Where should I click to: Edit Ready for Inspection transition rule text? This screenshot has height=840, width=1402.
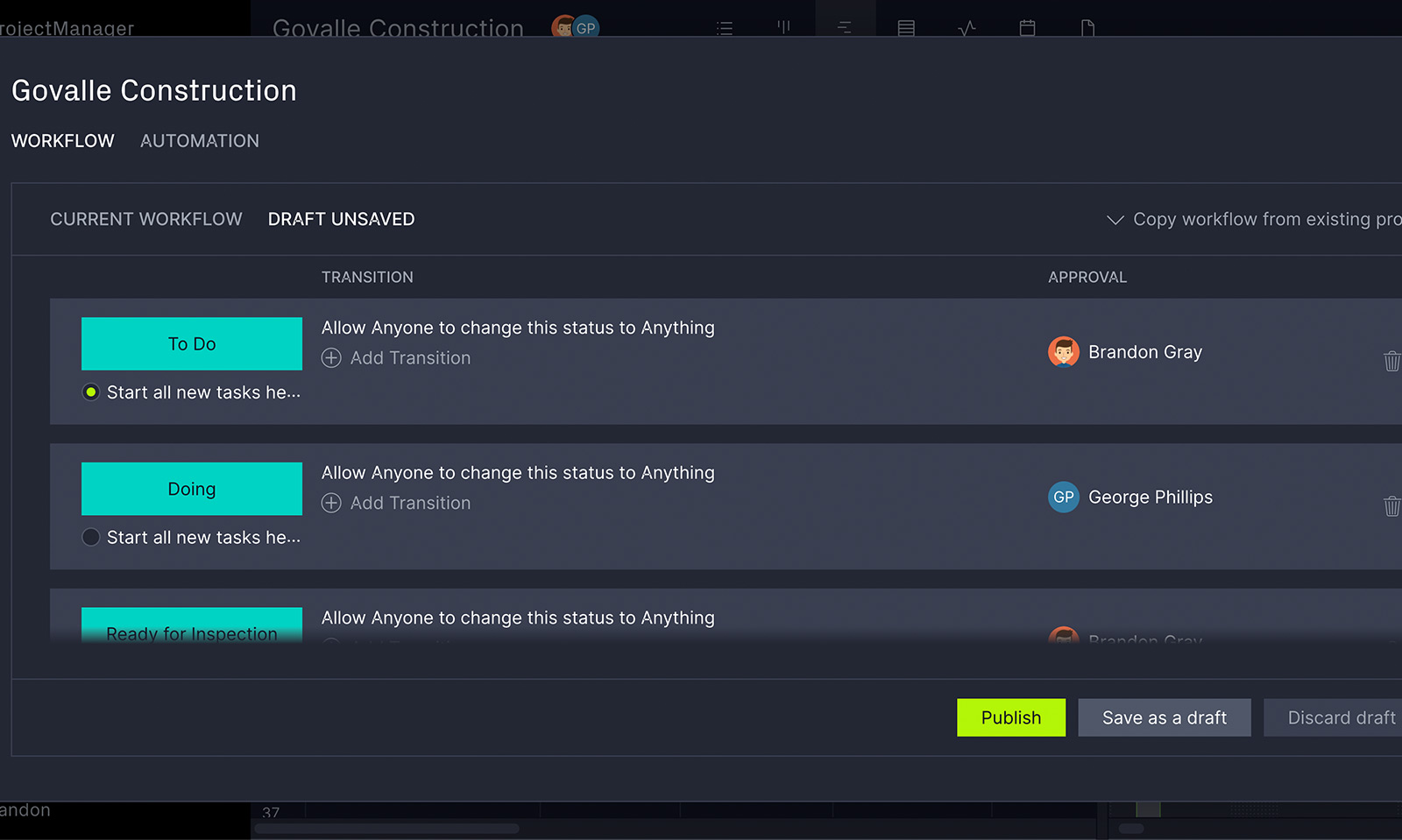[x=518, y=618]
